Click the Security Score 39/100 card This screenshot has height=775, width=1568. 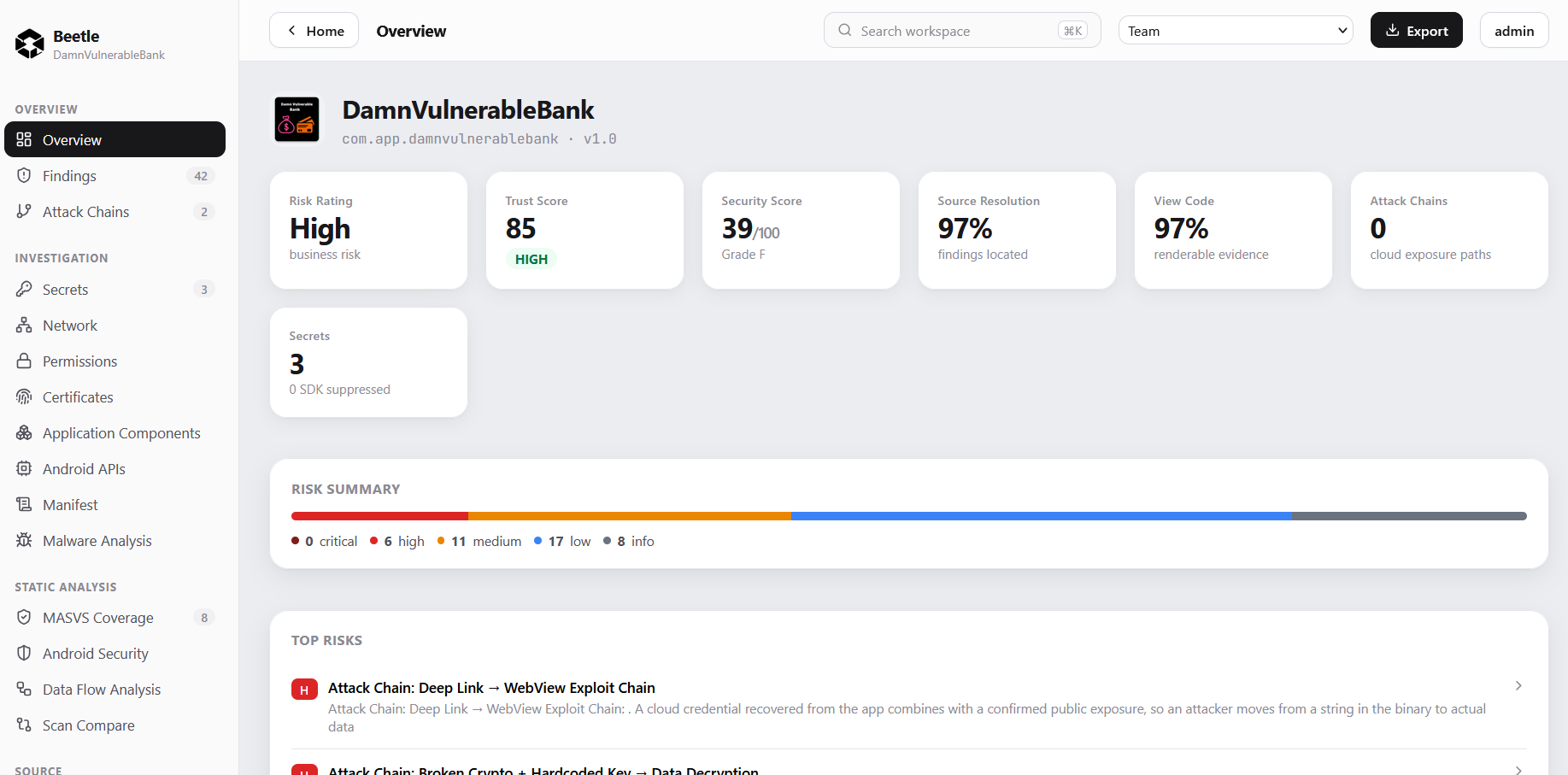801,230
